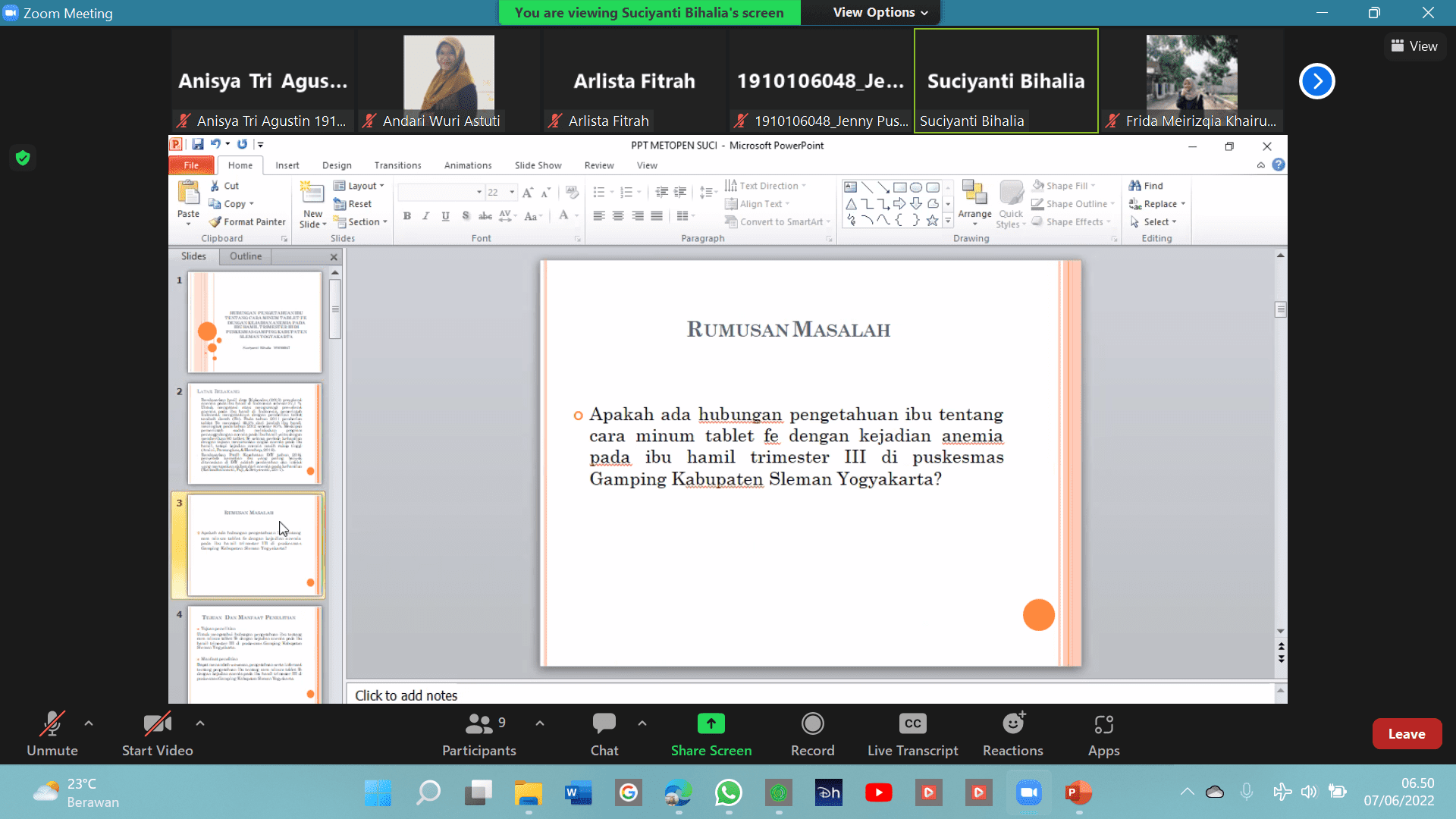The width and height of the screenshot is (1456, 819).
Task: Toggle Record in Zoom toolbar
Action: [x=813, y=734]
